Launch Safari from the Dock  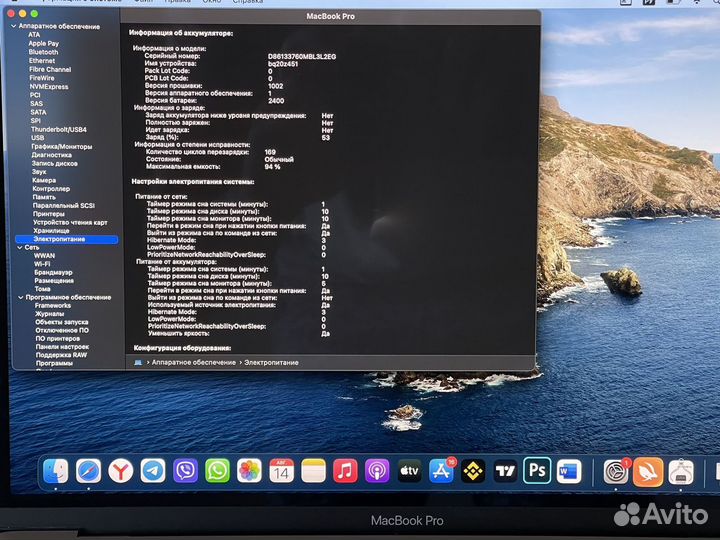coord(88,471)
